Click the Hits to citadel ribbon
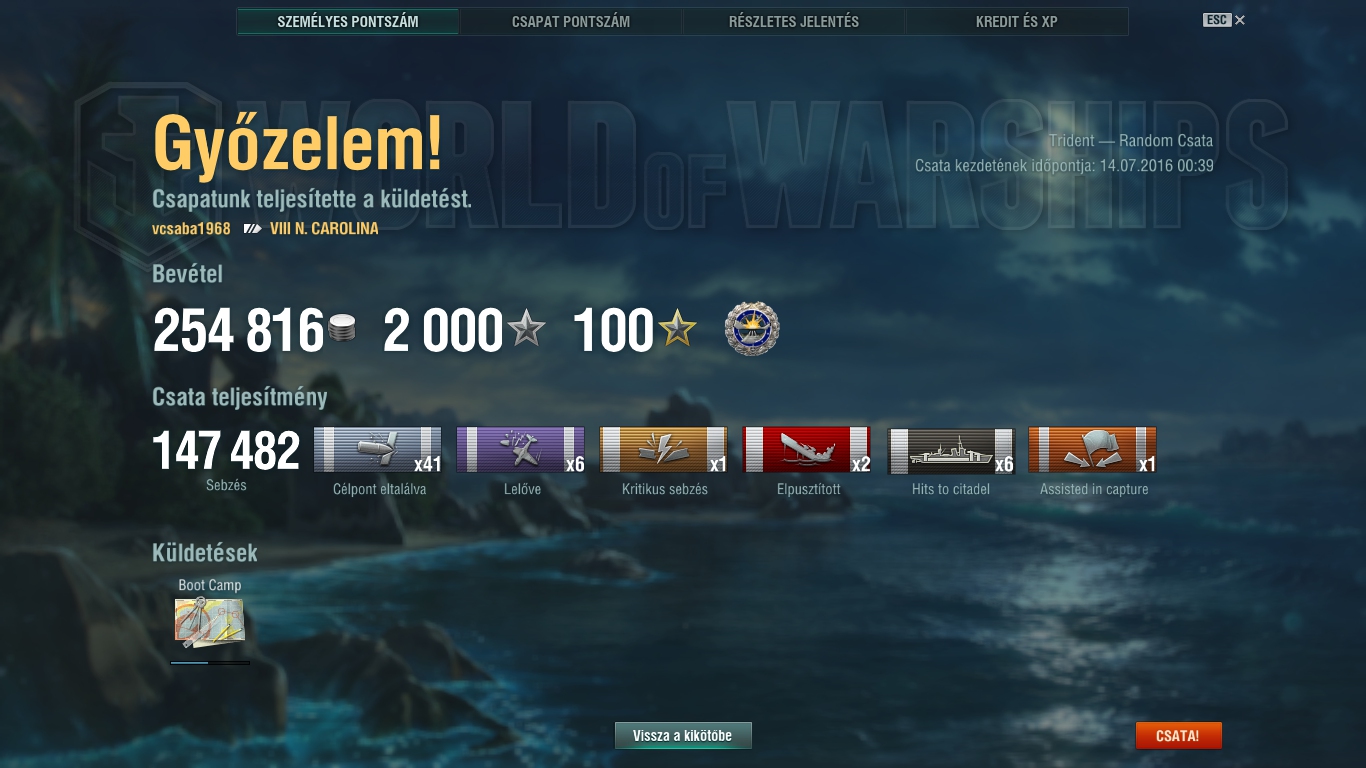1366x768 pixels. (950, 450)
